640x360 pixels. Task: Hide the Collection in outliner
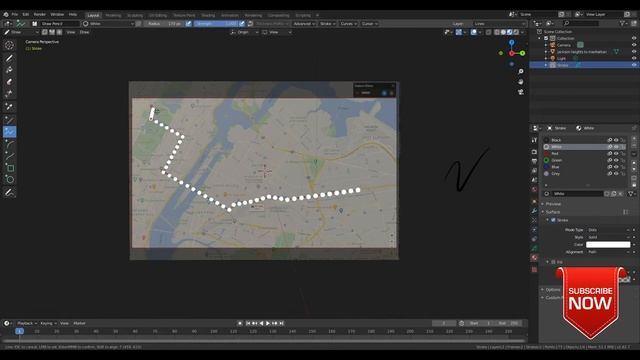pyautogui.click(x=634, y=38)
